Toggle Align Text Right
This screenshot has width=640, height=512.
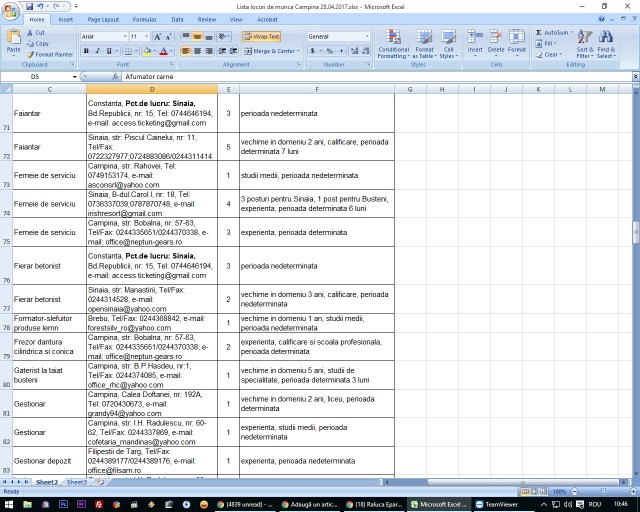209,51
